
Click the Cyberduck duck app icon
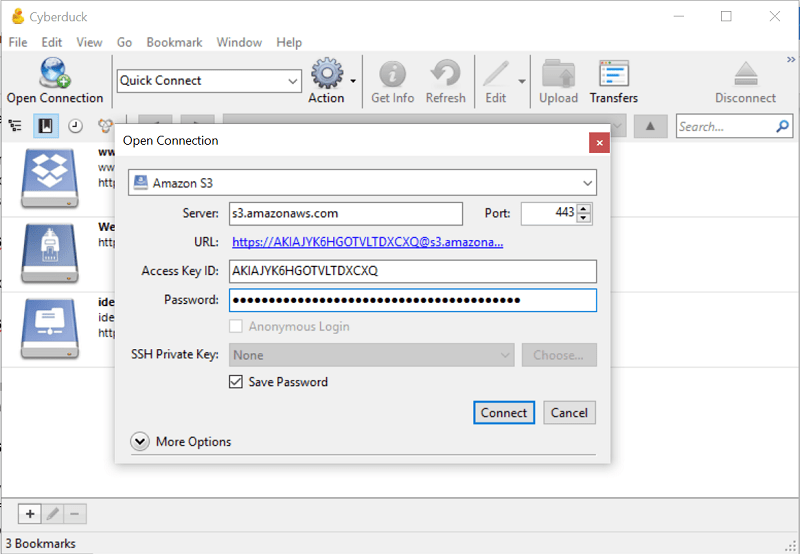click(18, 16)
